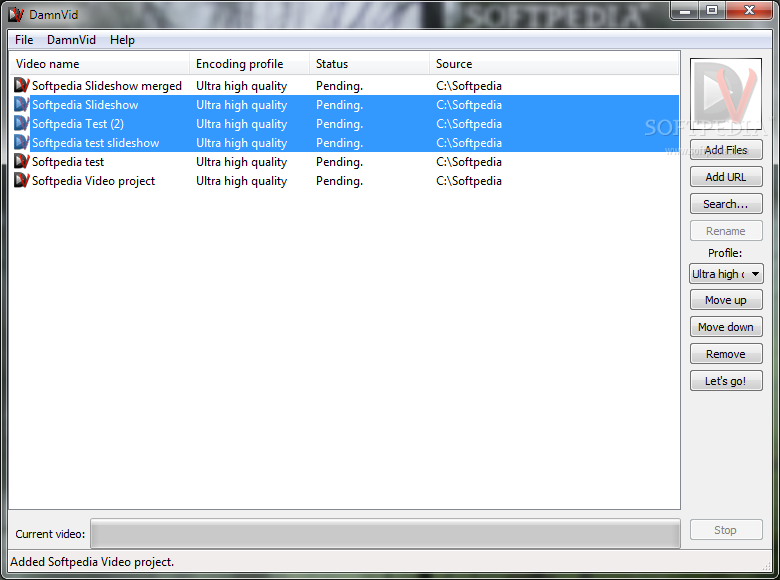Click Pending. status of Softpedia Slideshow merged
The height and width of the screenshot is (580, 780).
[x=339, y=86]
